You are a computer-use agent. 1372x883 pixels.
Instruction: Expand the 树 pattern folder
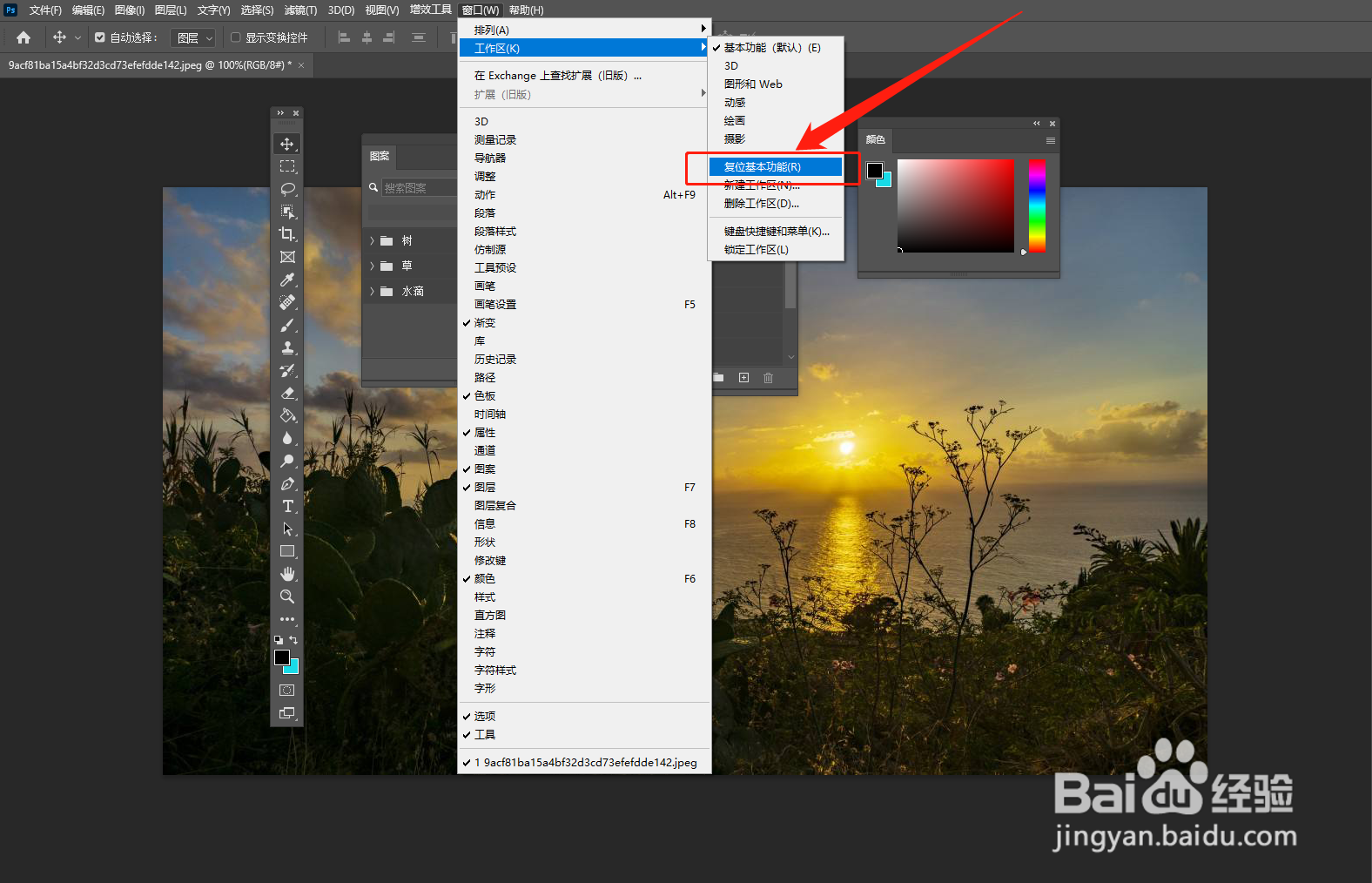tap(373, 241)
